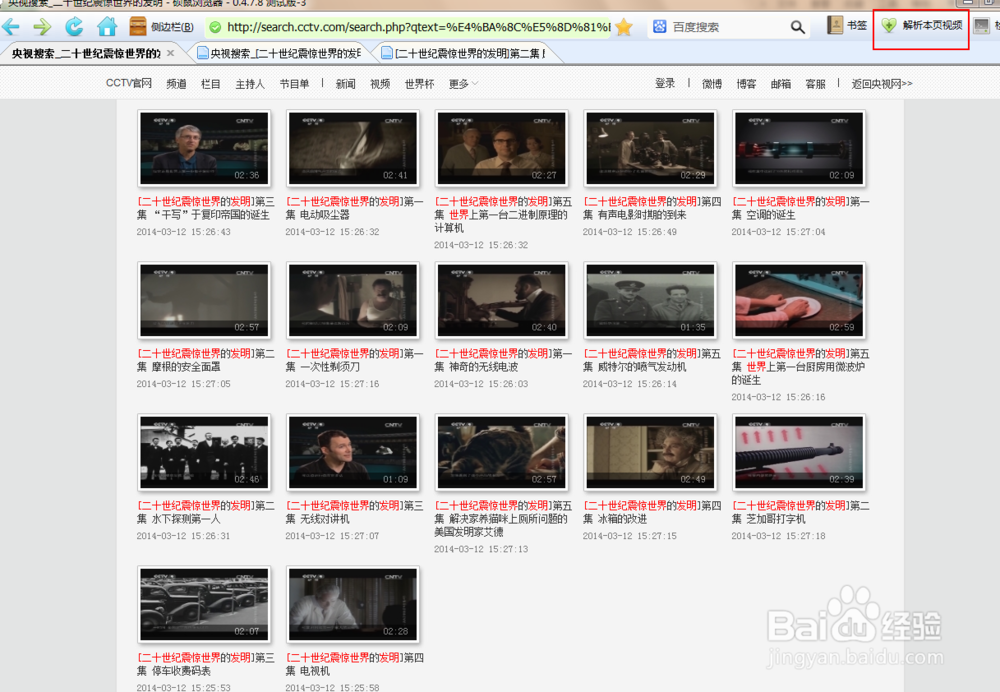Open thumbnail for 美国发明家艾德 video

coord(502,452)
